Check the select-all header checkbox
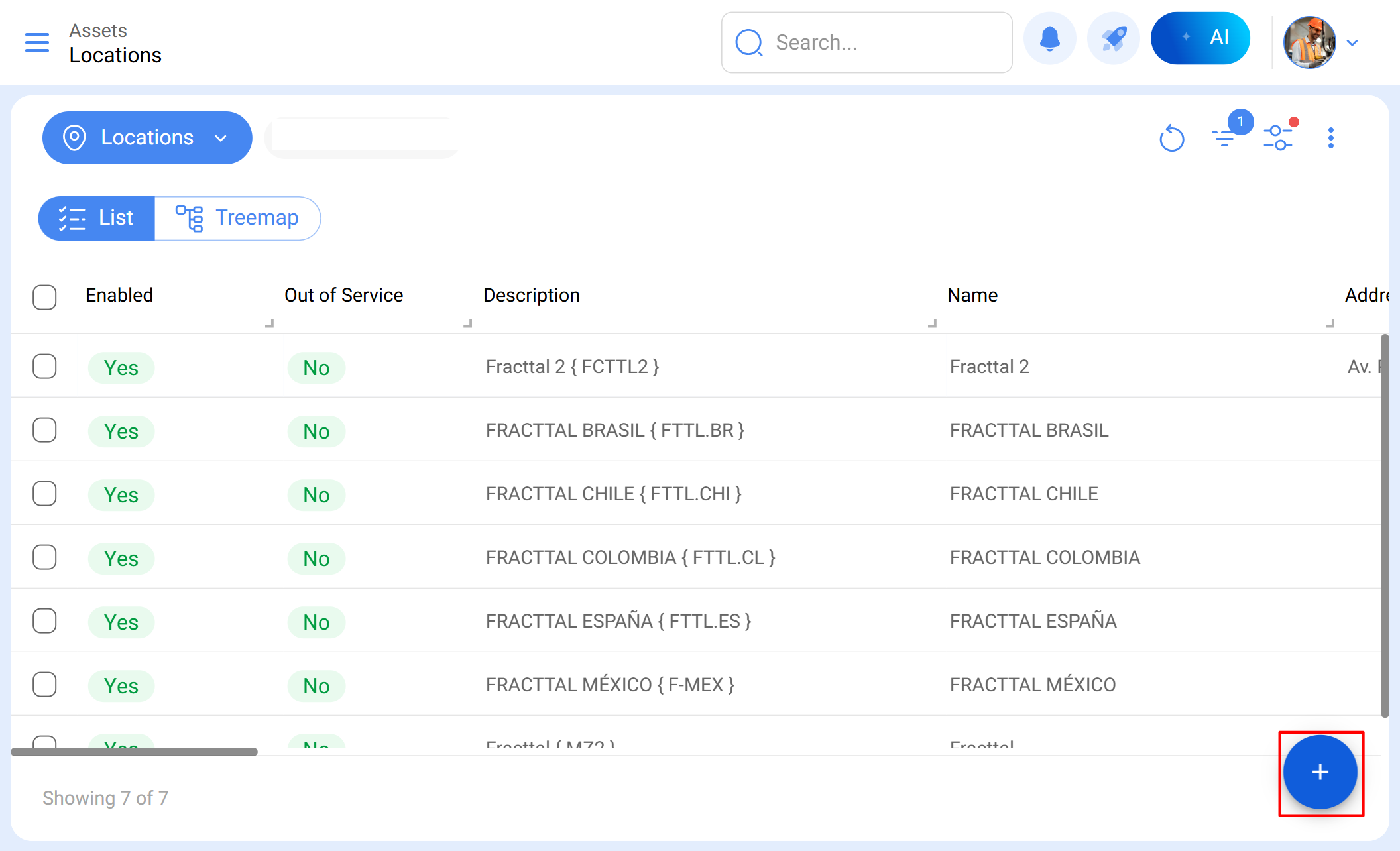The height and width of the screenshot is (851, 1400). pos(44,297)
